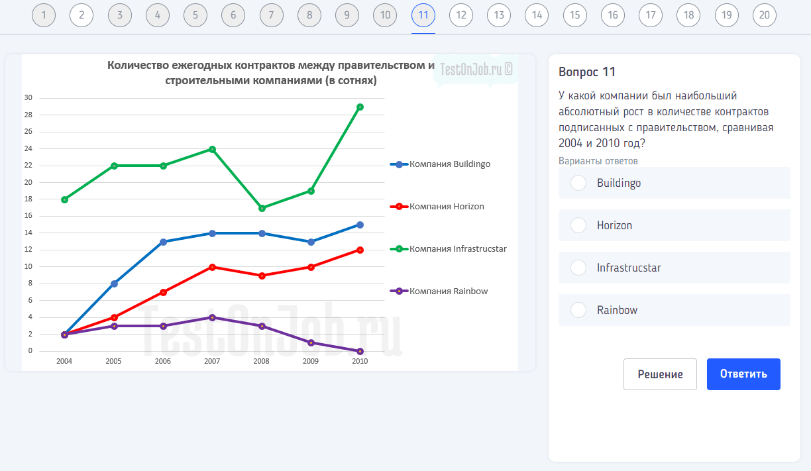
Task: Select the Buildingo radio option
Action: point(578,183)
